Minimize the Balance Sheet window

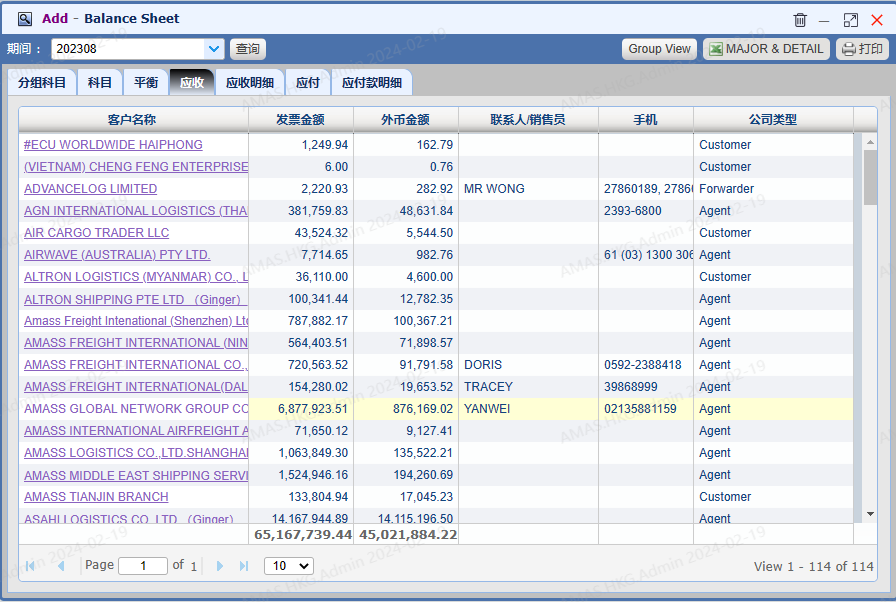[x=824, y=21]
